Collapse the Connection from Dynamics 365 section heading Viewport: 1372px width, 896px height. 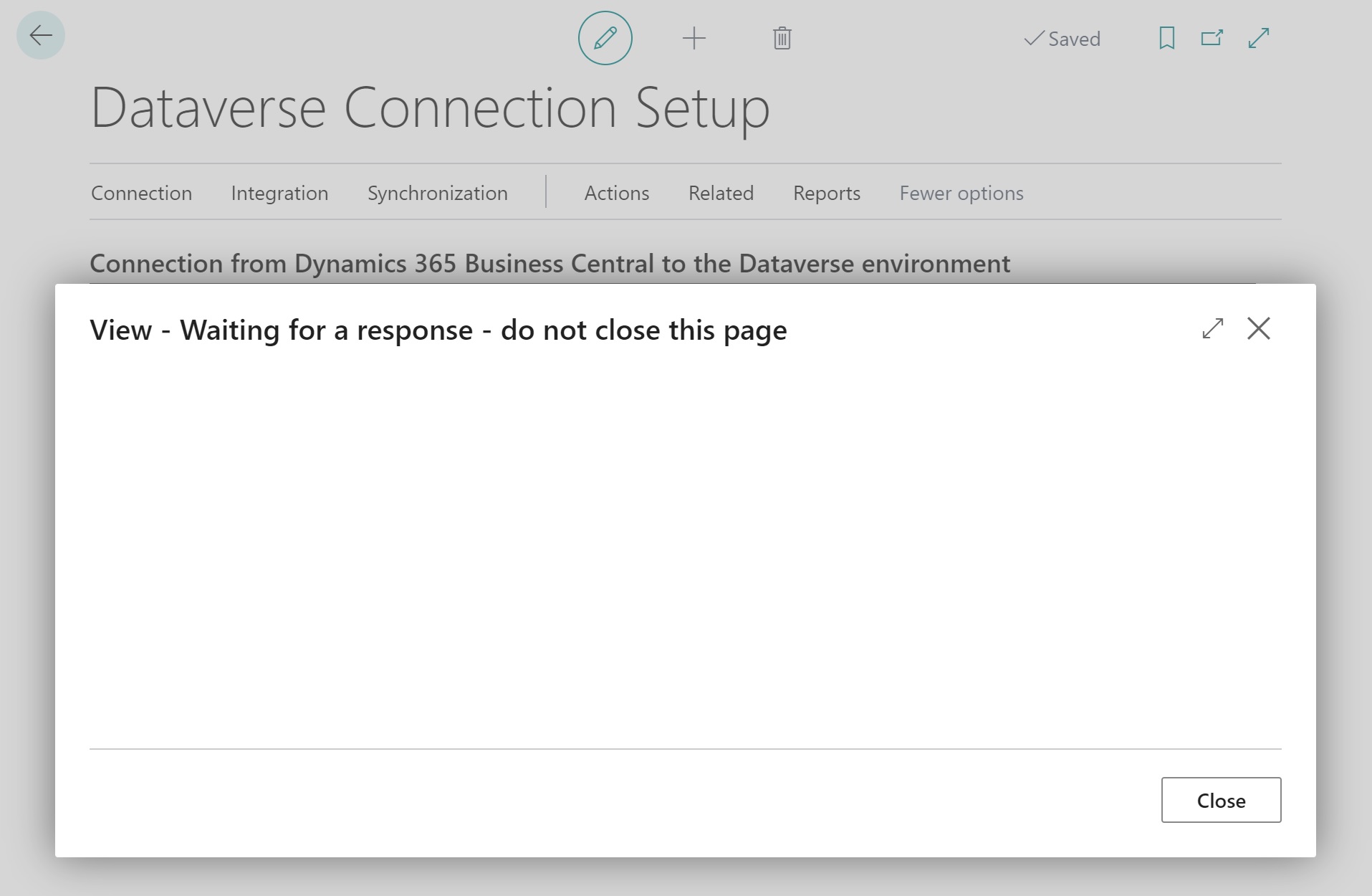(550, 264)
